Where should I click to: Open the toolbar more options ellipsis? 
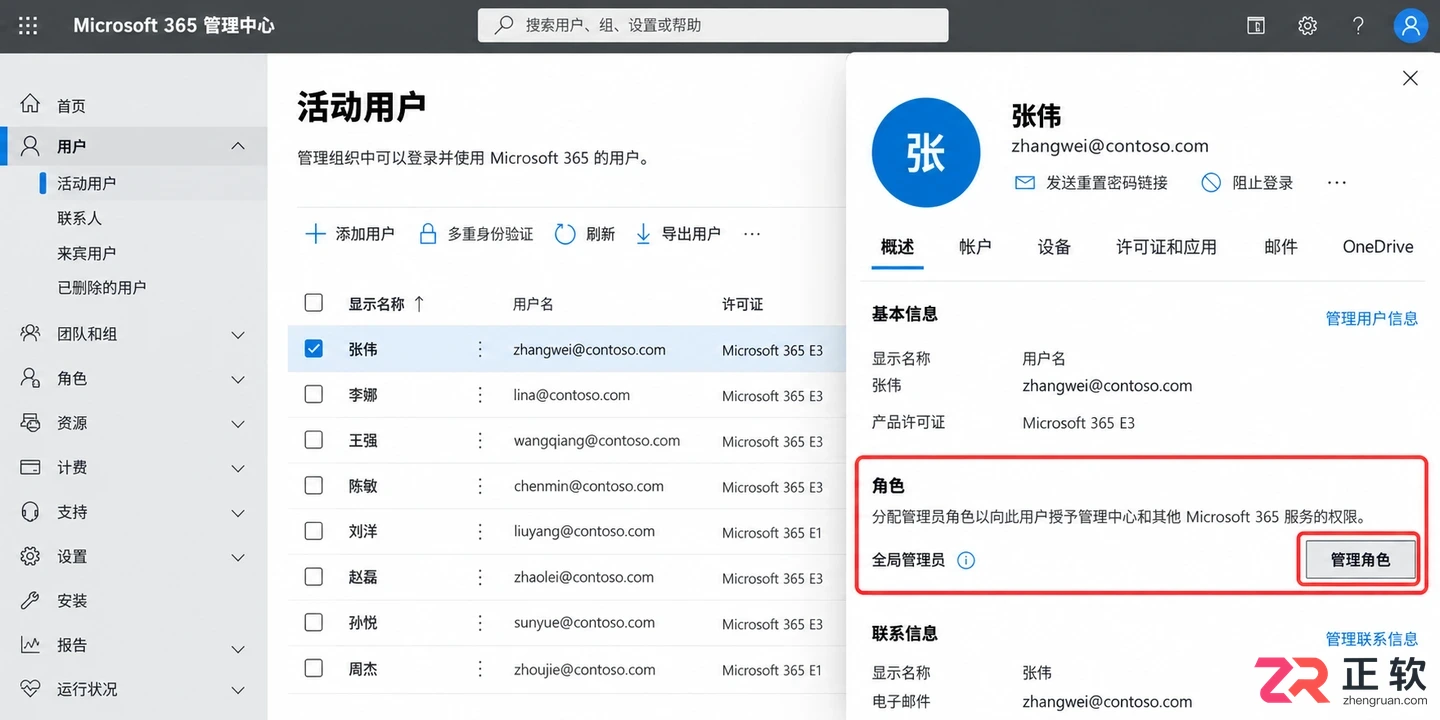(x=752, y=234)
